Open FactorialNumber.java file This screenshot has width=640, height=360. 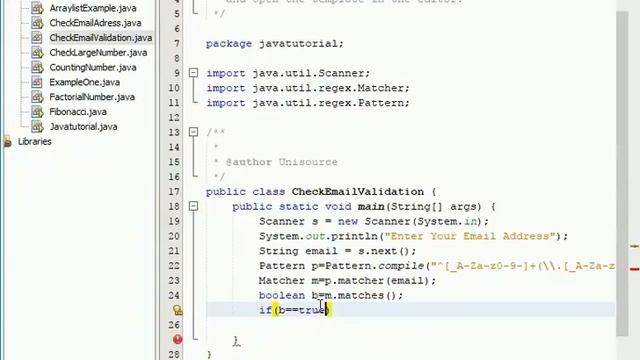[92, 97]
